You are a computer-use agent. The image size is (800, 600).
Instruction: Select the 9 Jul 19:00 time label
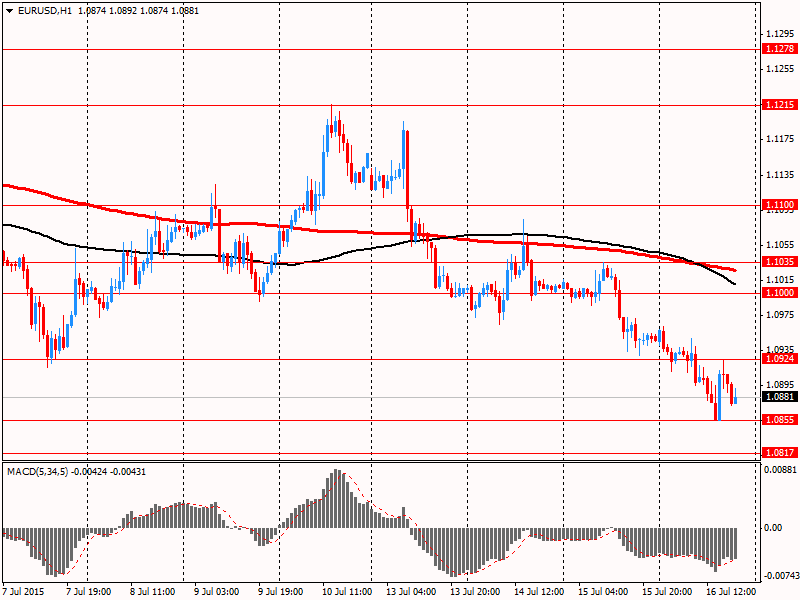point(280,592)
